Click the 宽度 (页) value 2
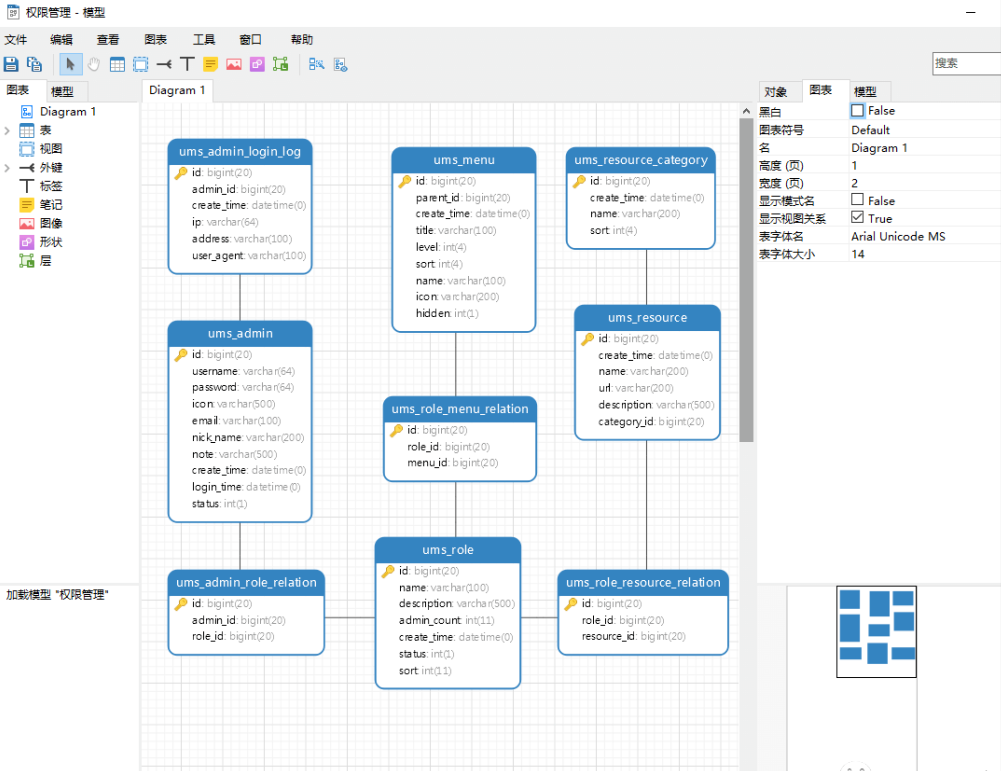 [x=854, y=183]
